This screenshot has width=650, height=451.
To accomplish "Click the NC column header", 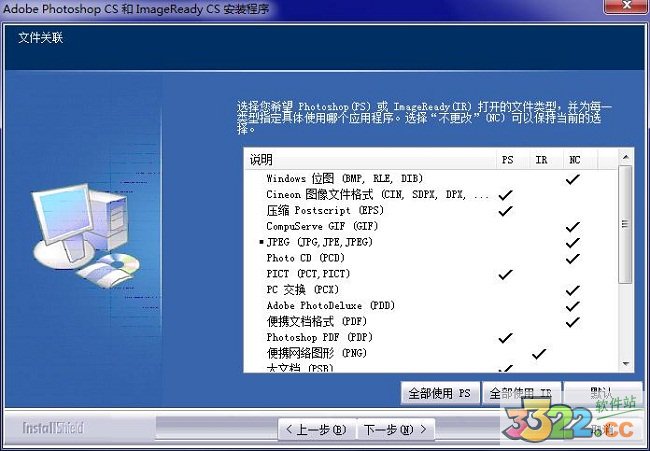I will click(580, 160).
